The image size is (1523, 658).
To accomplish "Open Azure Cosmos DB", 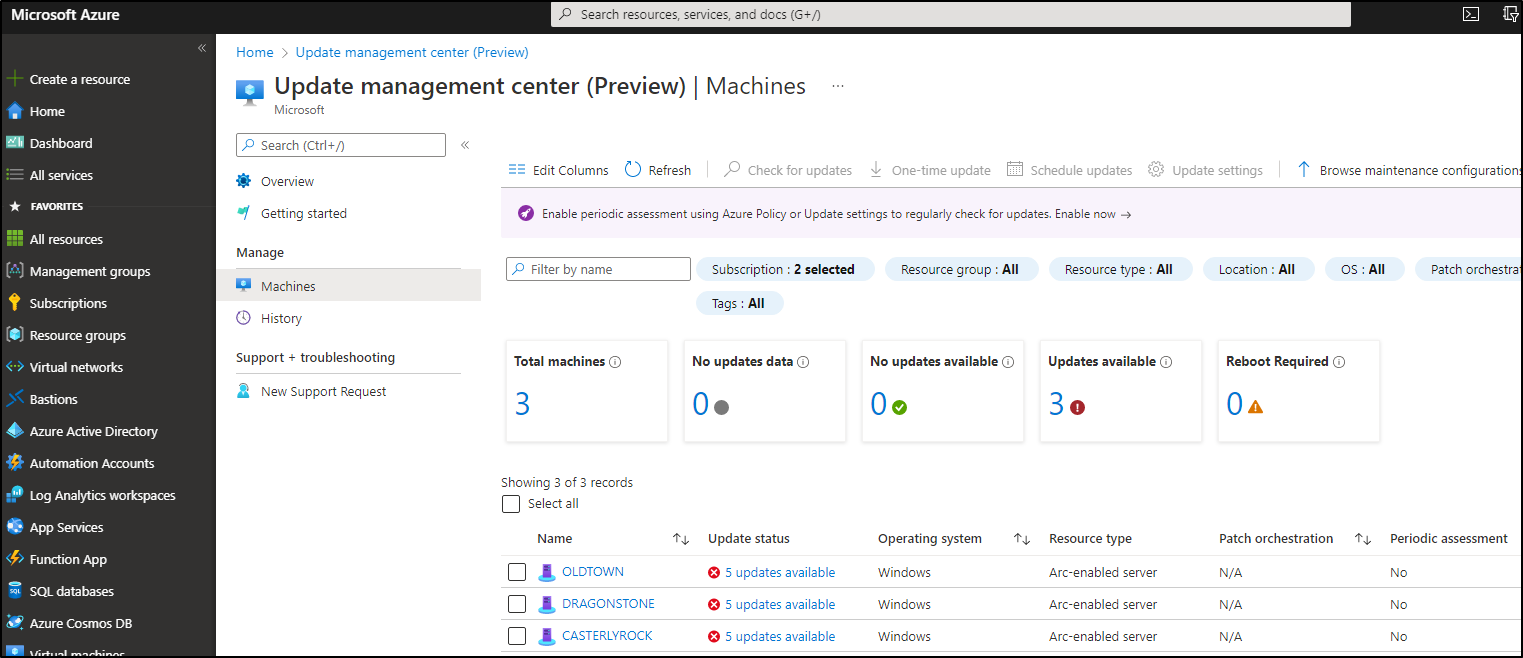I will [81, 623].
